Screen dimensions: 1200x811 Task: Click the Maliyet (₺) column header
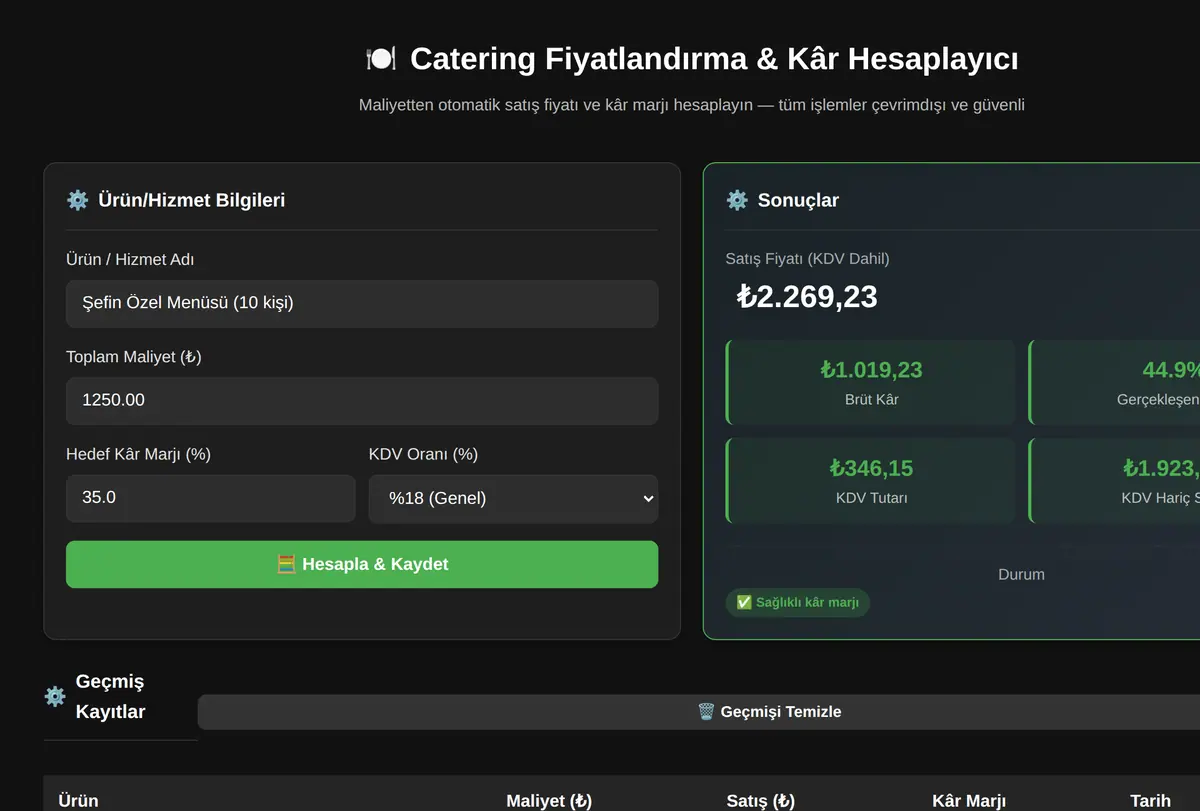click(x=549, y=801)
